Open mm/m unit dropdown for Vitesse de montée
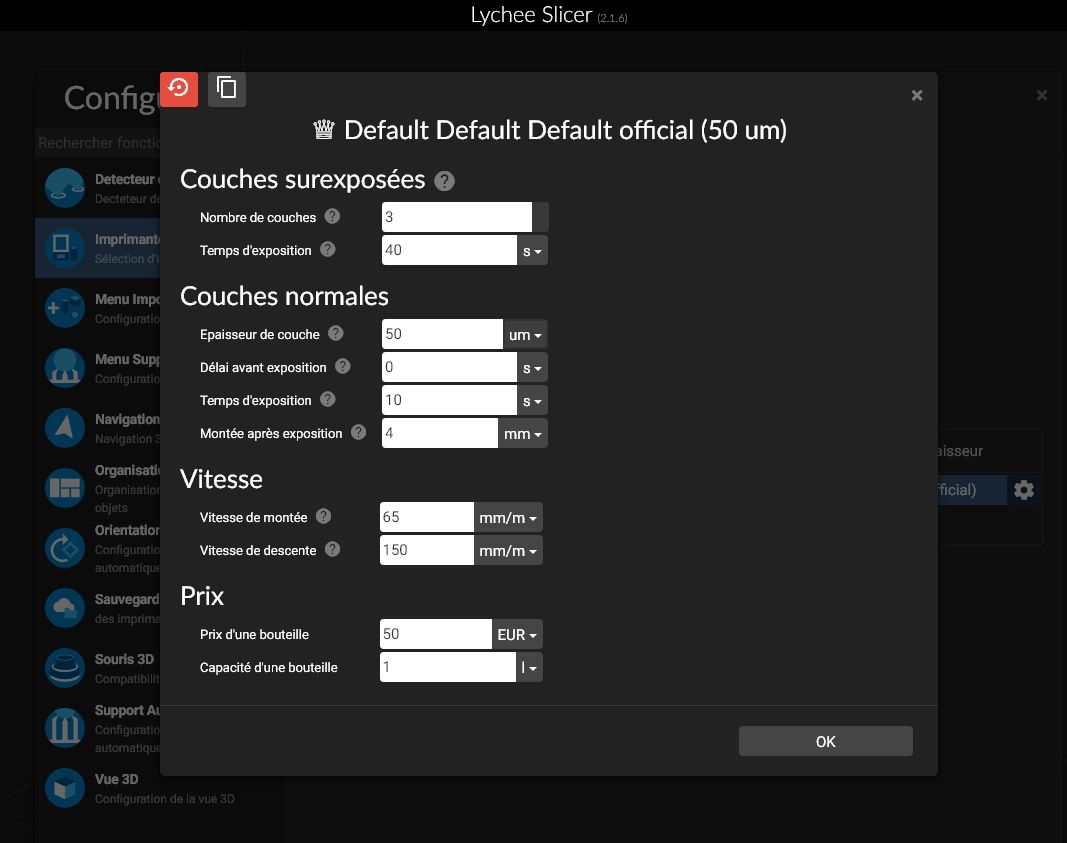The width and height of the screenshot is (1067, 843). 508,518
